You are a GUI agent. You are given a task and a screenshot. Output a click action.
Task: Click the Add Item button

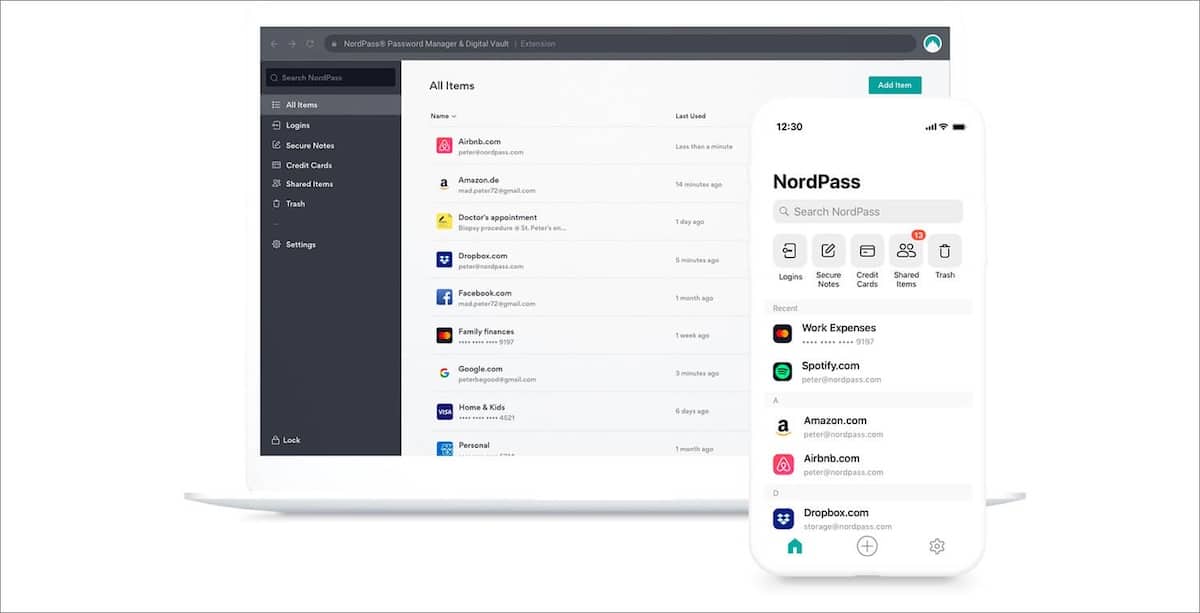click(x=895, y=85)
